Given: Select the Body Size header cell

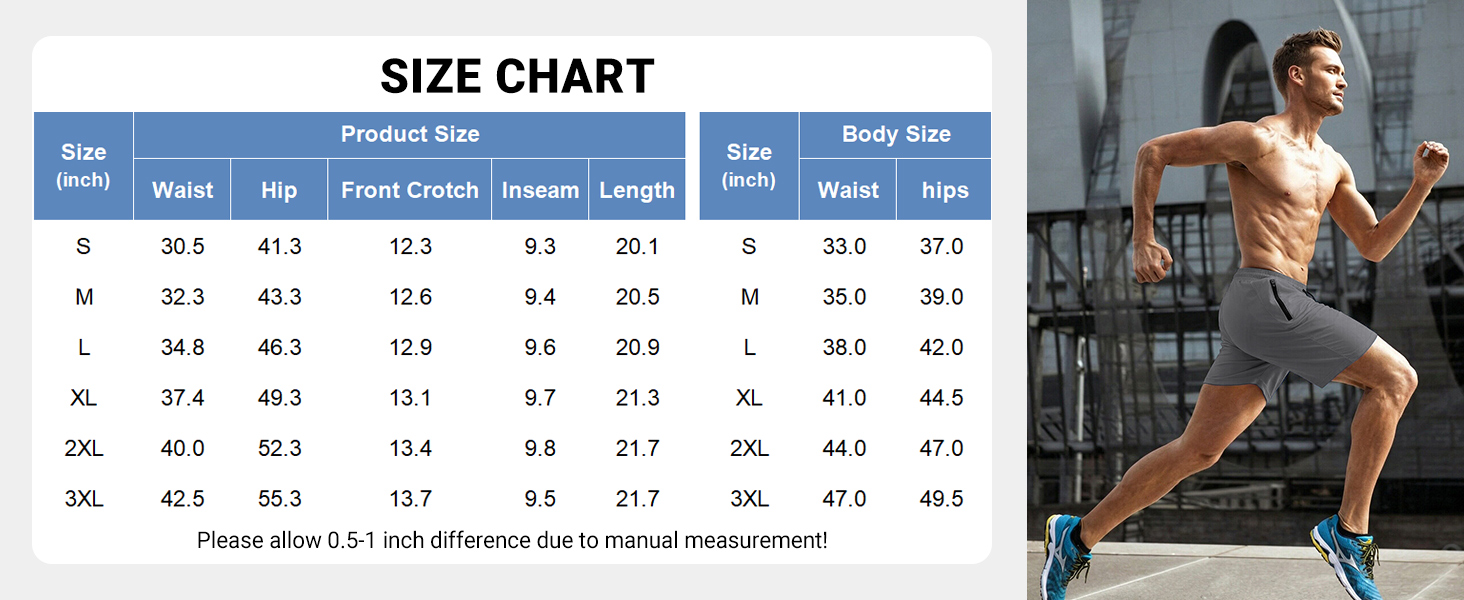Looking at the screenshot, I should tap(896, 134).
